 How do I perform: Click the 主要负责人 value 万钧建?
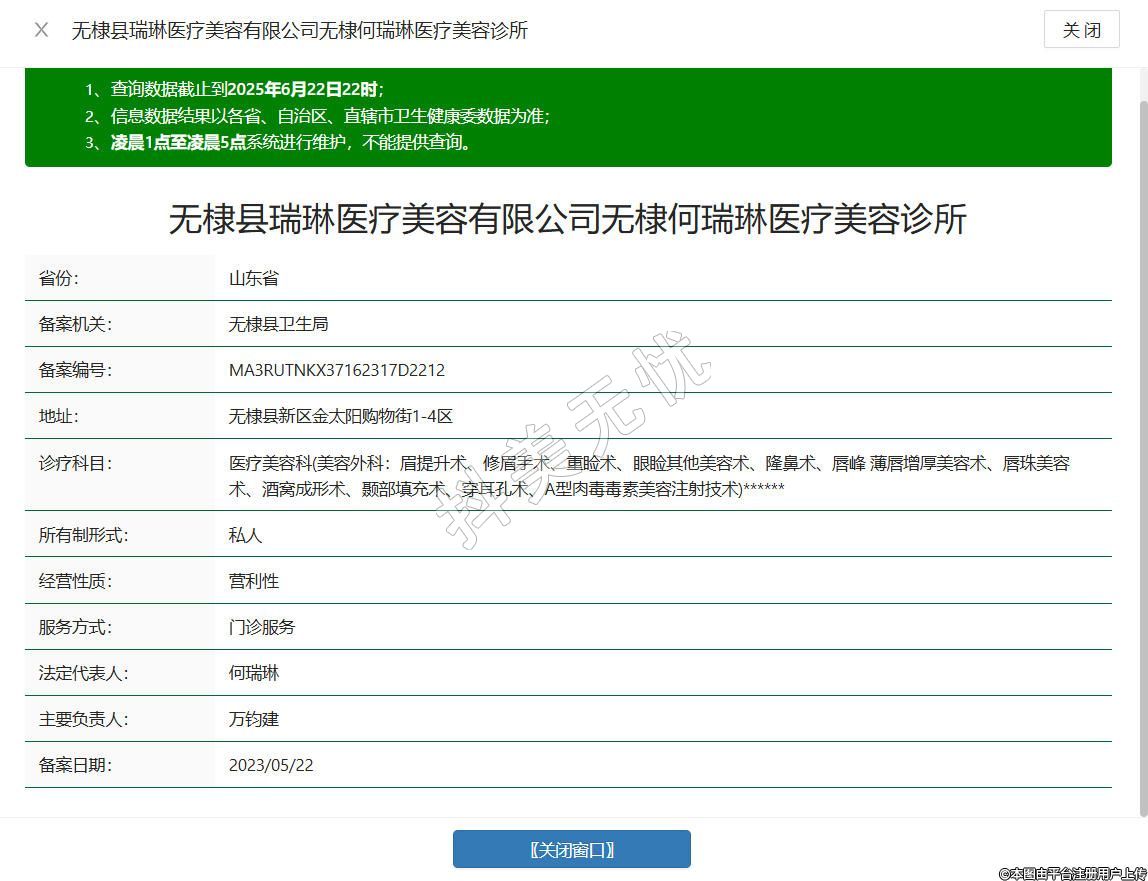click(x=253, y=719)
